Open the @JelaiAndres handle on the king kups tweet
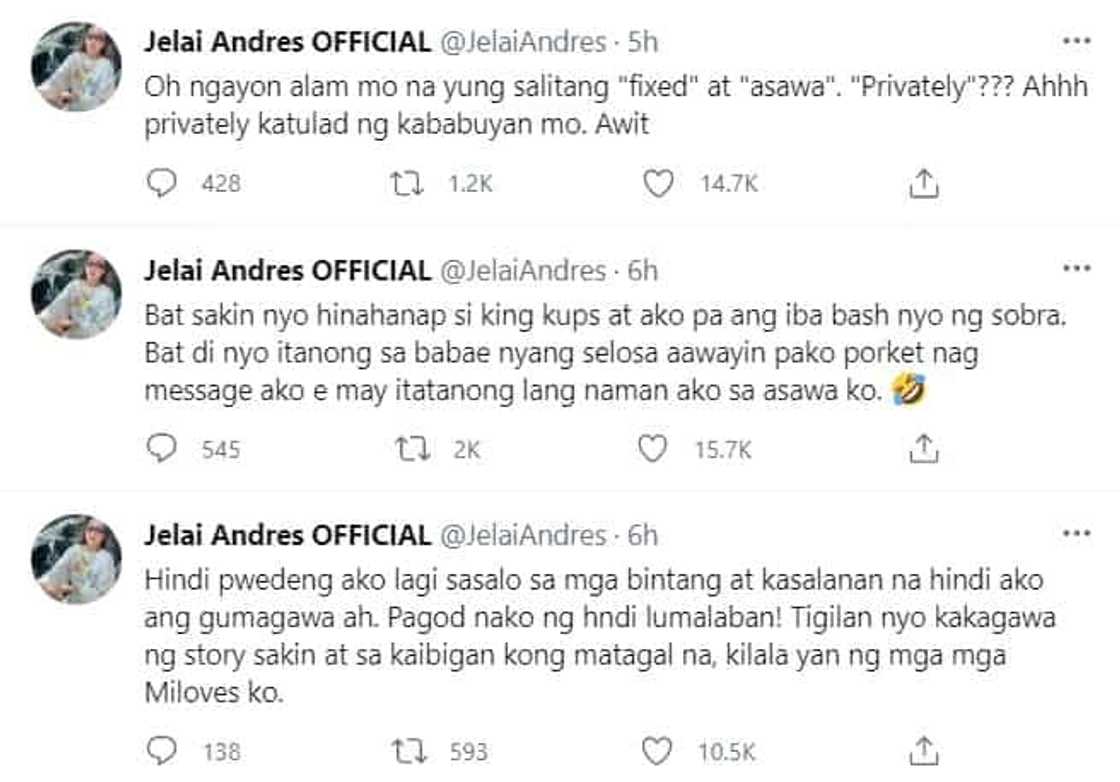This screenshot has height=782, width=1120. pyautogui.click(x=522, y=270)
